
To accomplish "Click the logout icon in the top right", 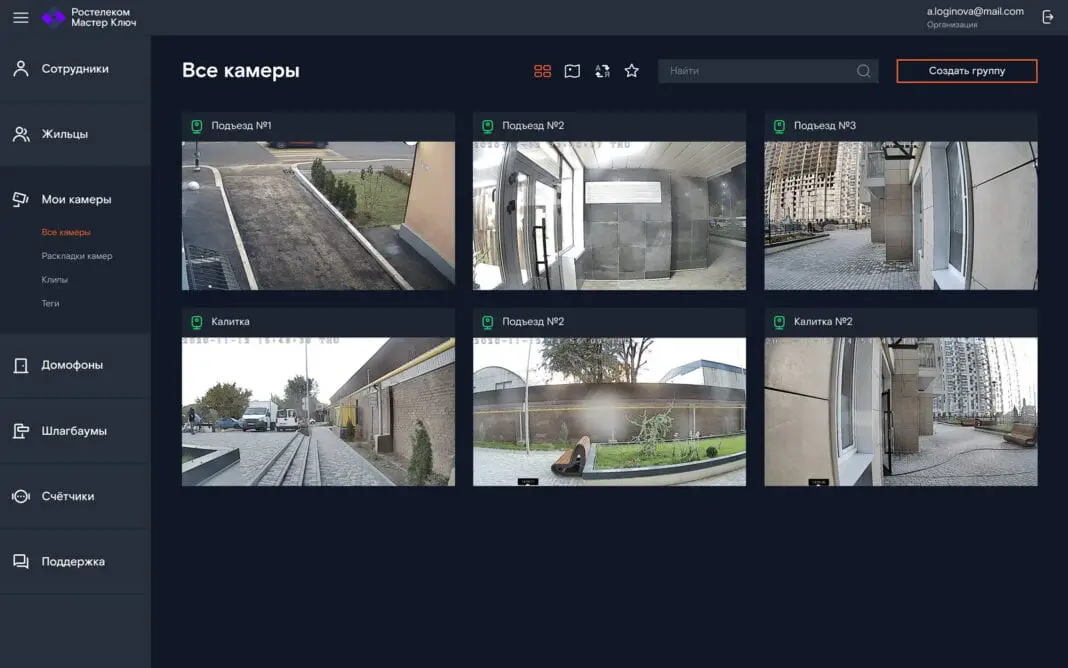I will pyautogui.click(x=1047, y=17).
